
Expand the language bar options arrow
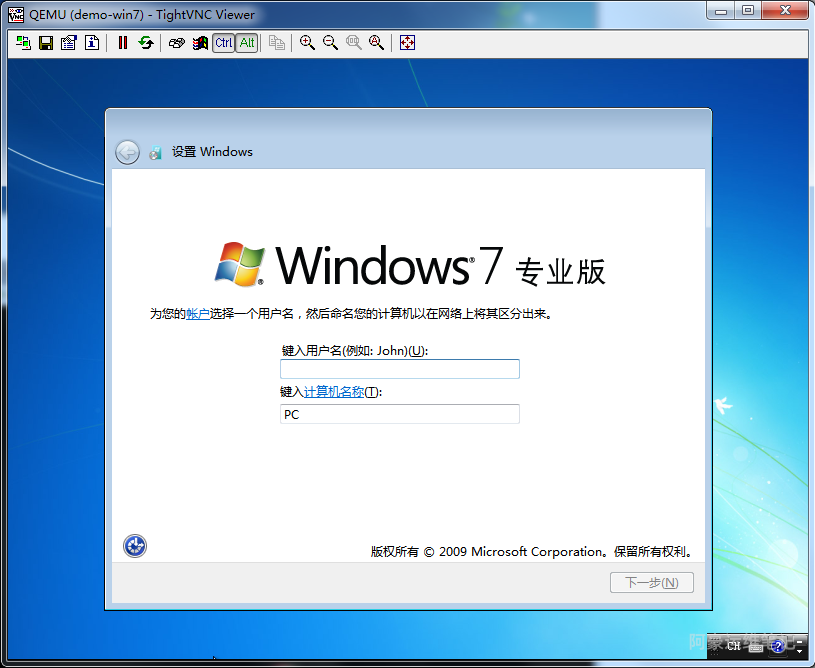pyautogui.click(x=799, y=650)
